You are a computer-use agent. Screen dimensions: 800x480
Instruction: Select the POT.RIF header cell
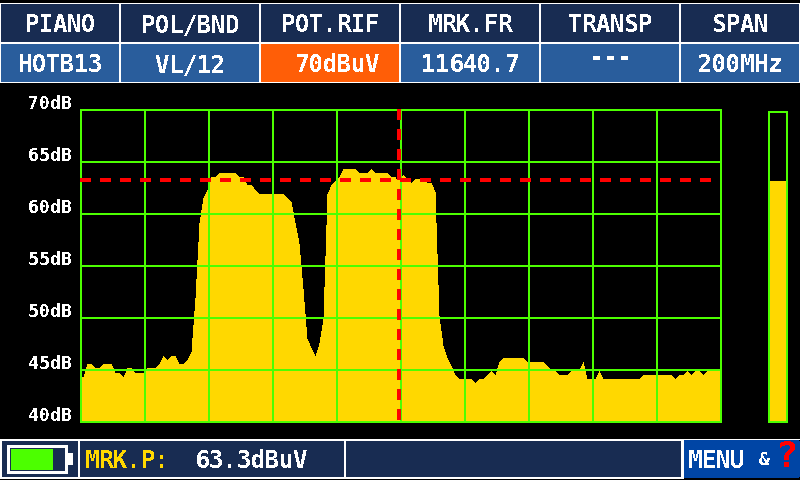(330, 23)
